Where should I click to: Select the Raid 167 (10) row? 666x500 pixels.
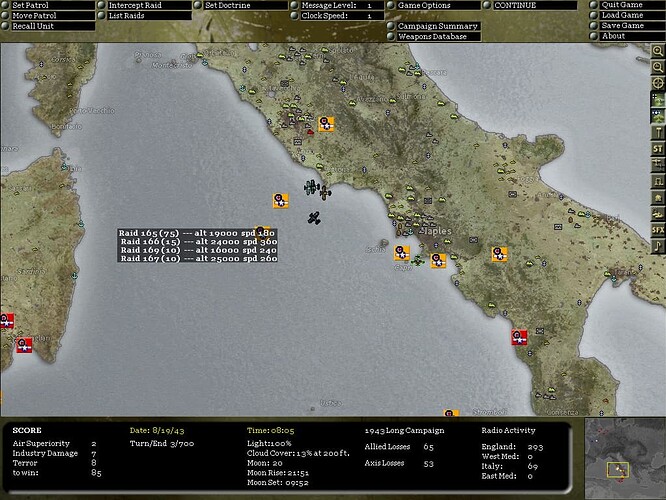(x=198, y=258)
